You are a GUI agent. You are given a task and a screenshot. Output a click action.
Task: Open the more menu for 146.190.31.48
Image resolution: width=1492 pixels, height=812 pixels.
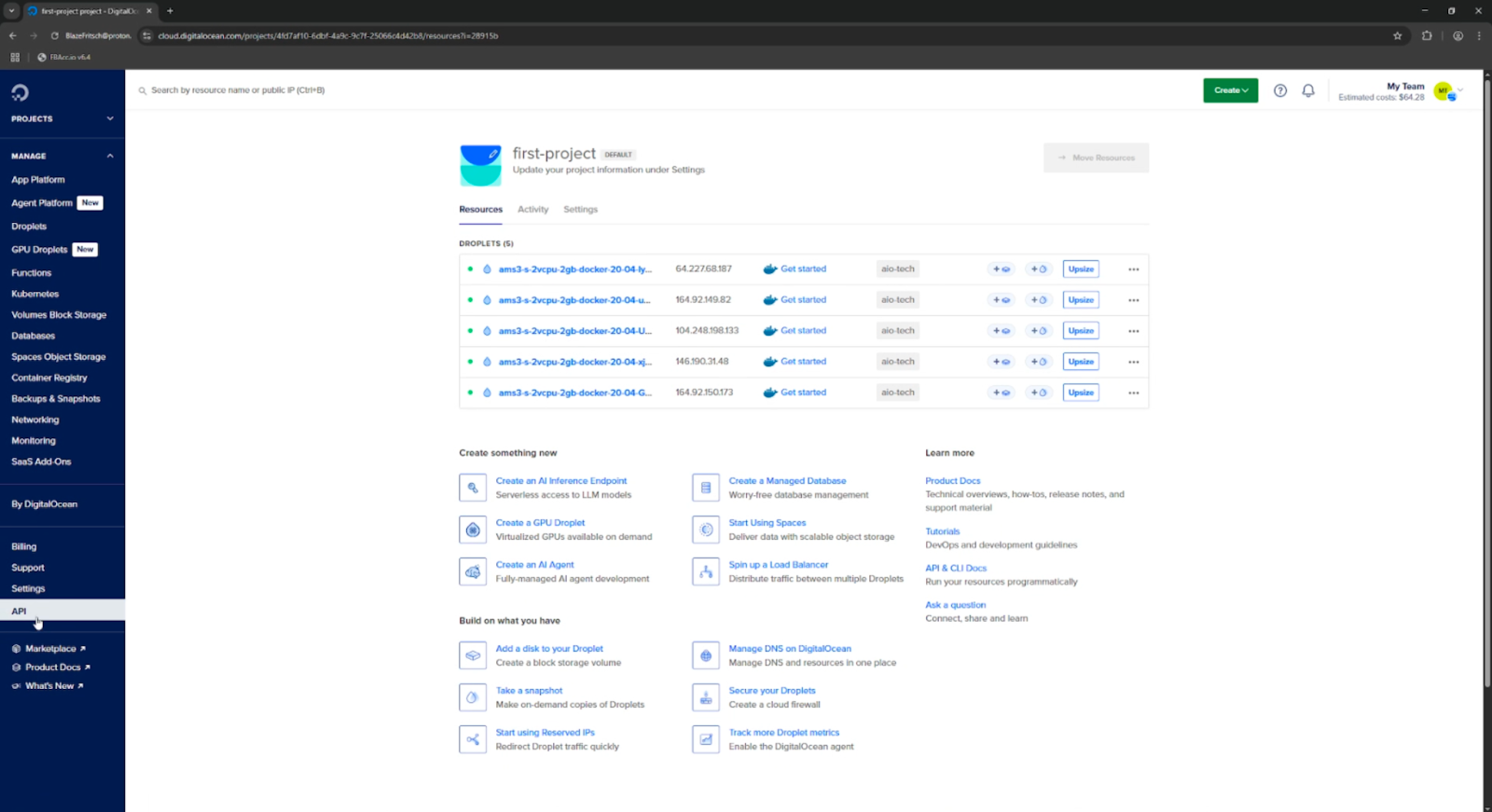coord(1133,362)
